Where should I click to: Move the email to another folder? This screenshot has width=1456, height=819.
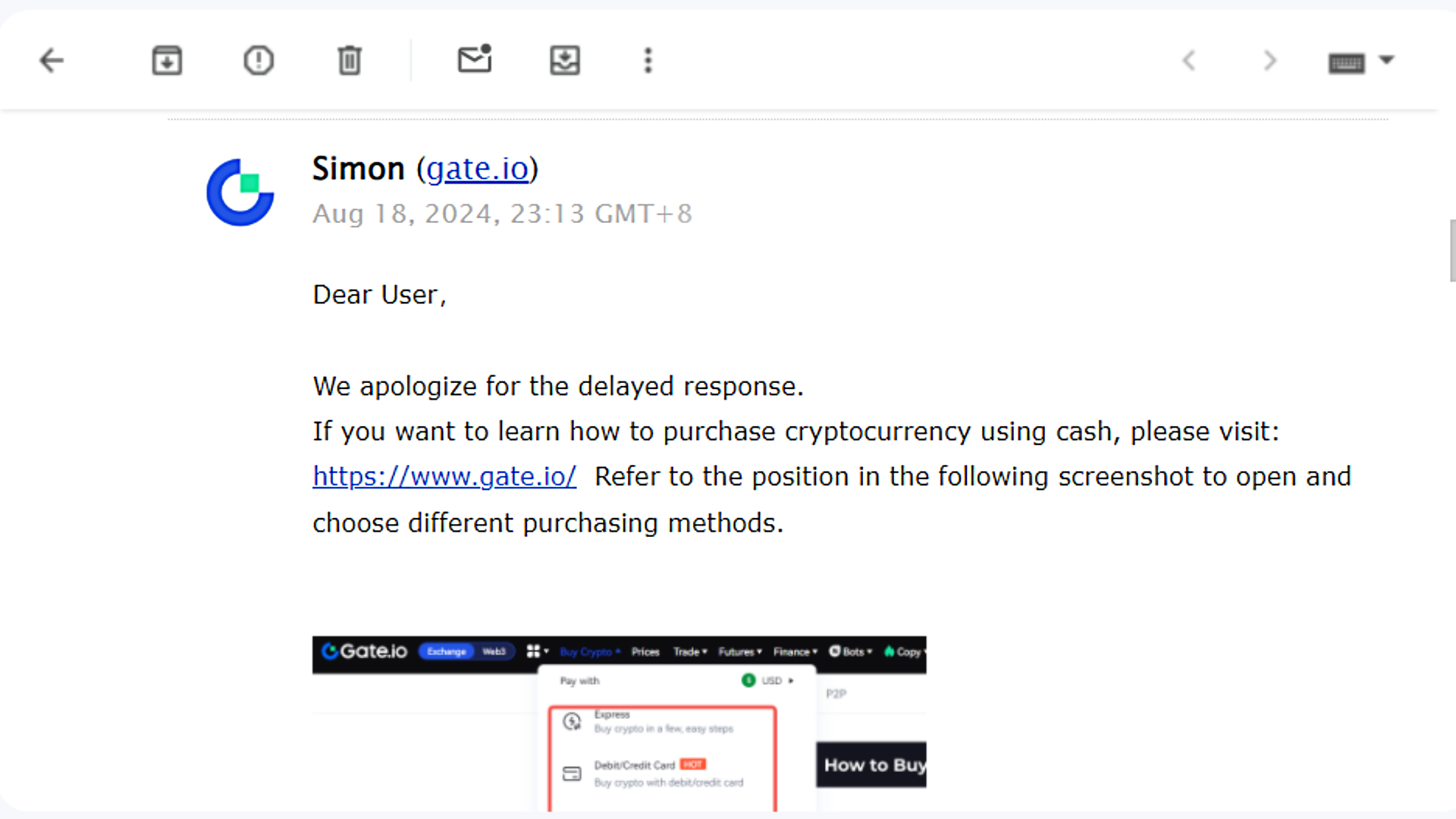[564, 60]
